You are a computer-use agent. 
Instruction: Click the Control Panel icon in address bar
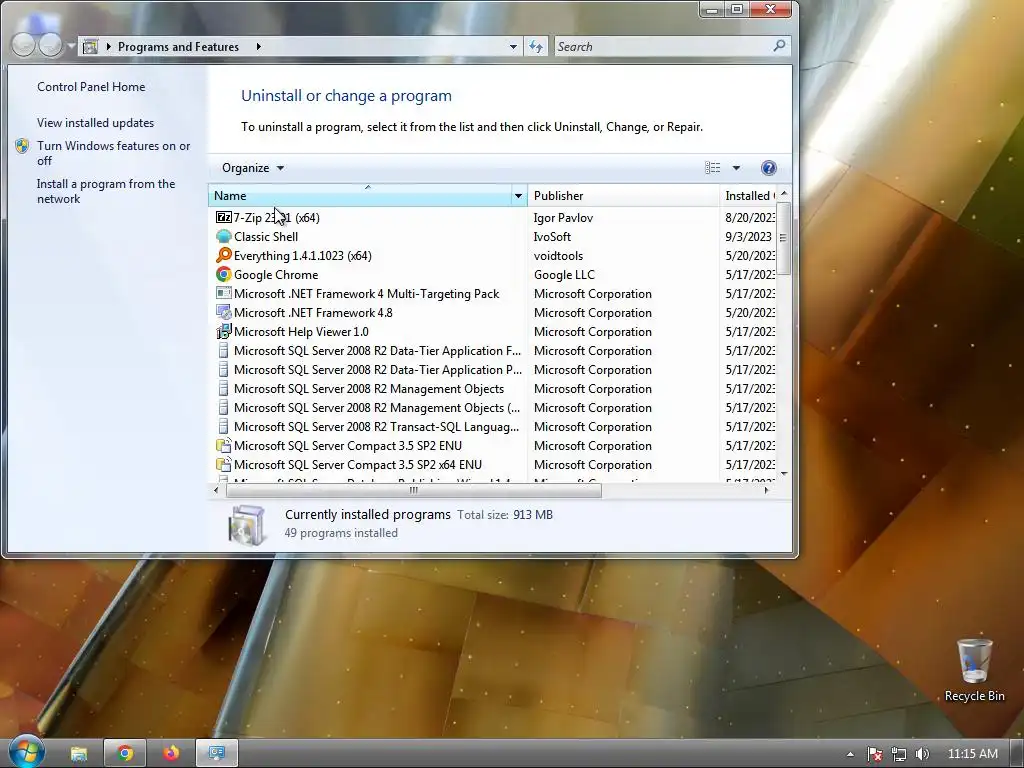pos(91,46)
